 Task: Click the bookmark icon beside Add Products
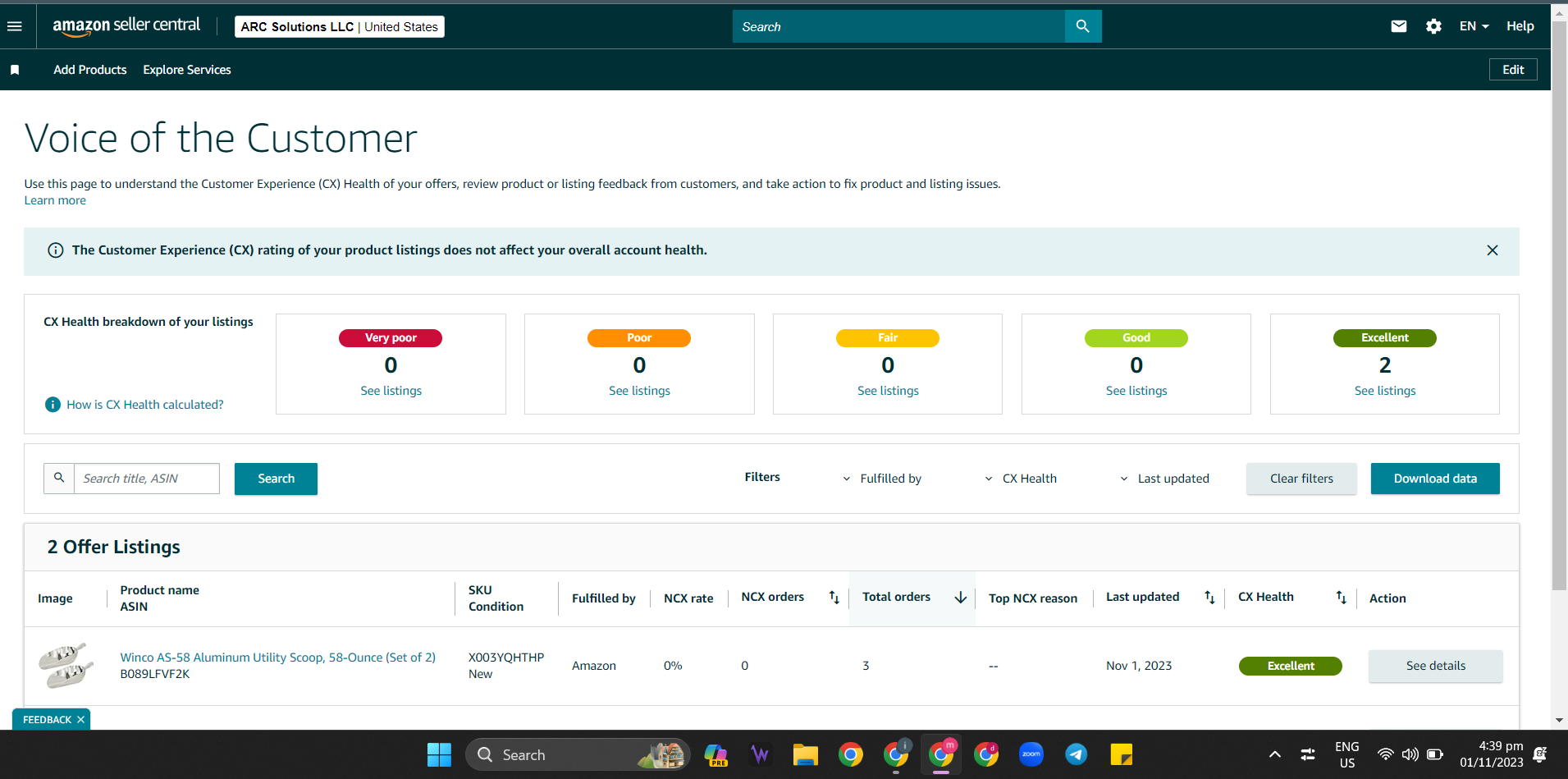15,70
